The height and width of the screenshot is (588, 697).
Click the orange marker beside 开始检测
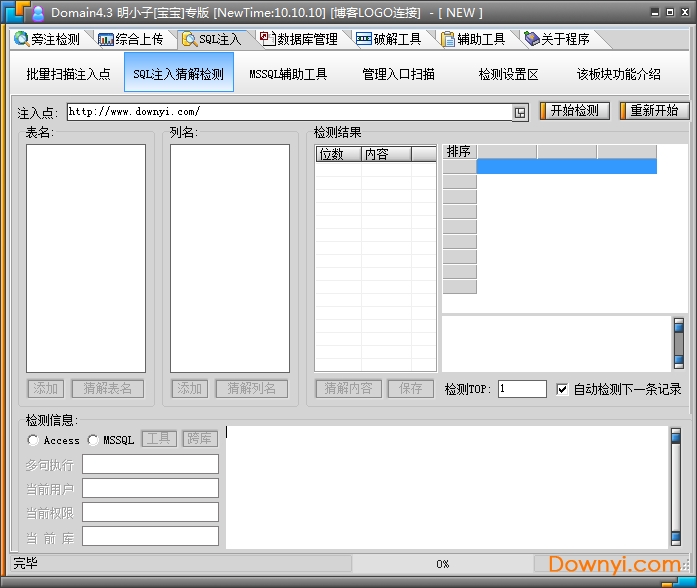544,111
